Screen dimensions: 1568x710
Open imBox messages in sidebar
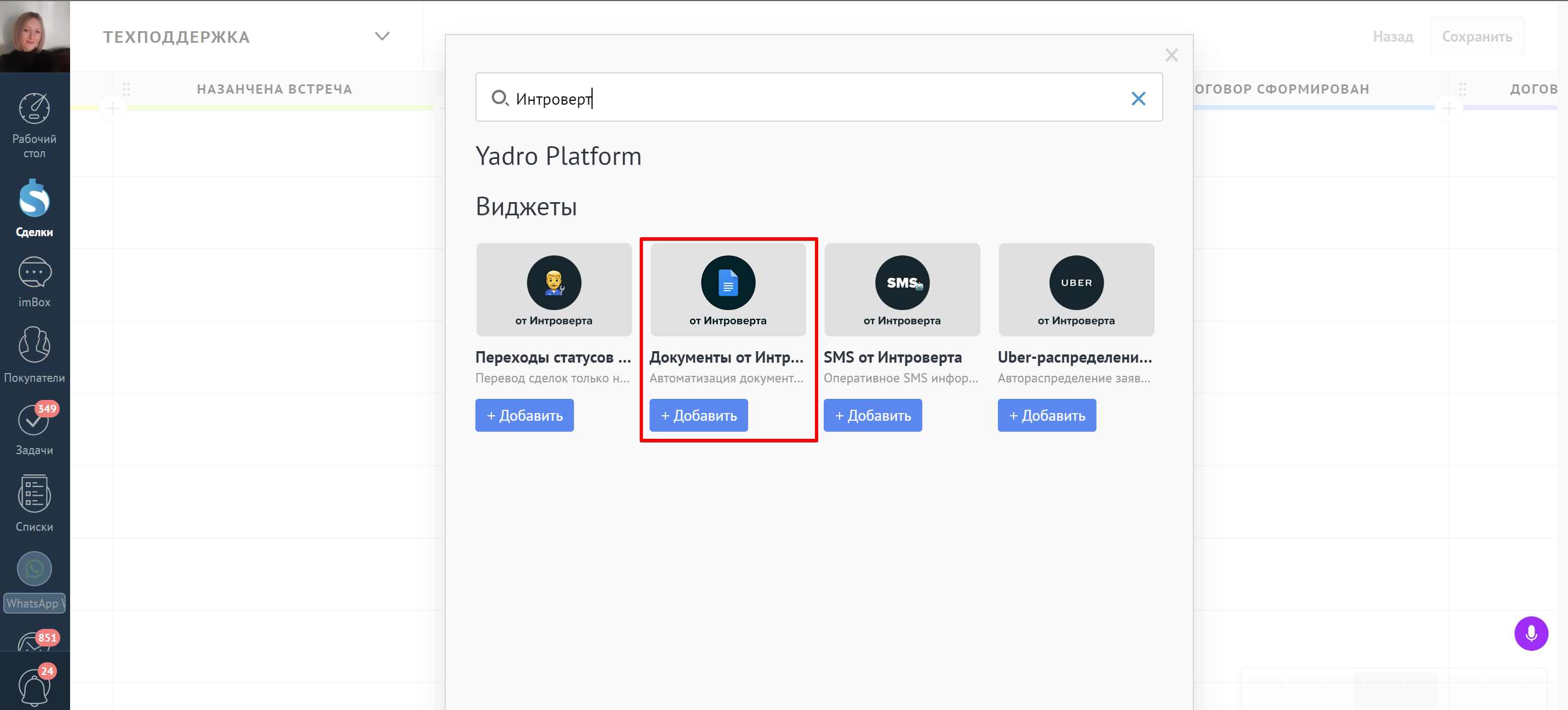coord(35,282)
